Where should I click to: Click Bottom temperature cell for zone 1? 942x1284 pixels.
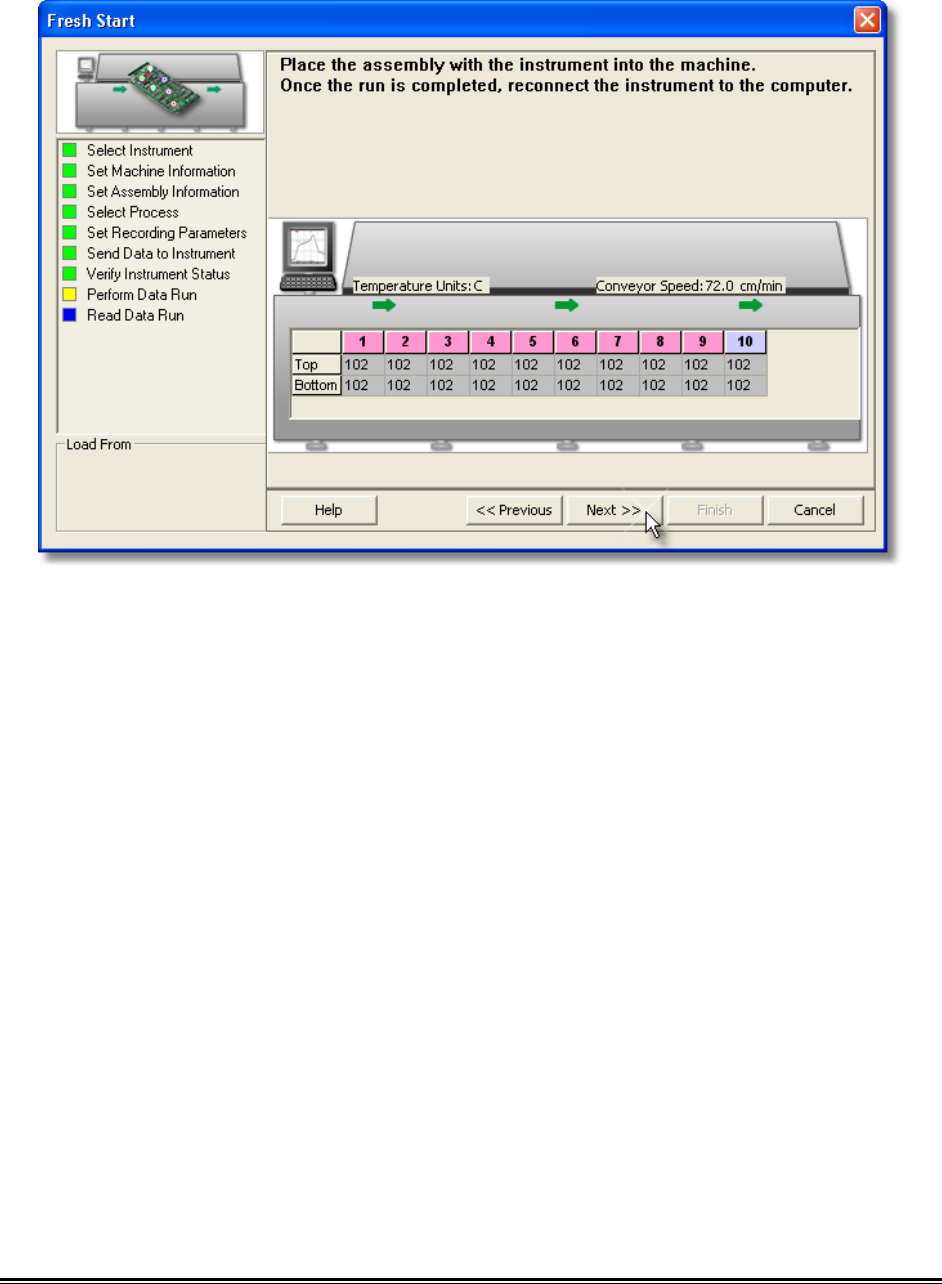(363, 385)
